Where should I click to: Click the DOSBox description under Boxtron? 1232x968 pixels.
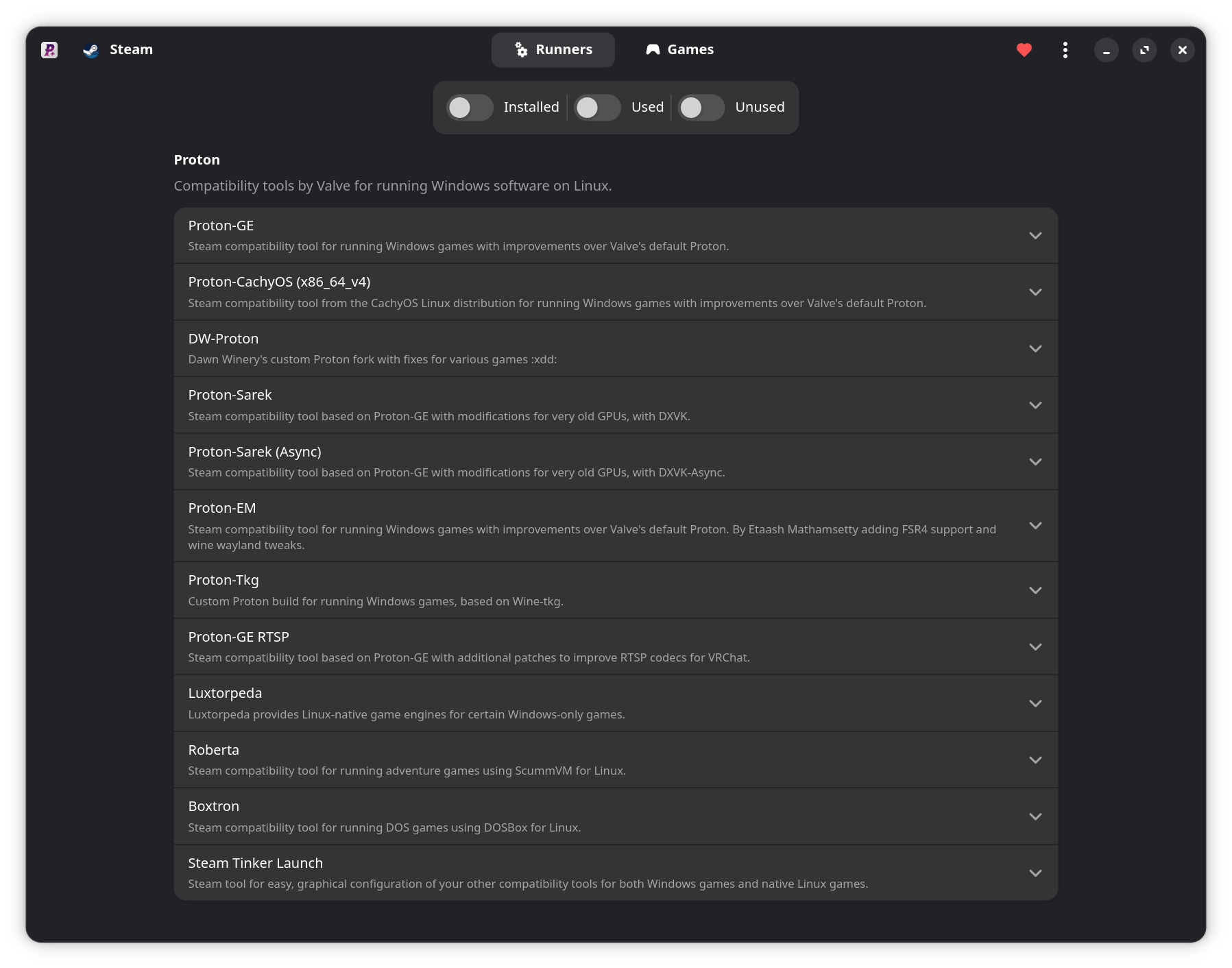click(x=385, y=827)
